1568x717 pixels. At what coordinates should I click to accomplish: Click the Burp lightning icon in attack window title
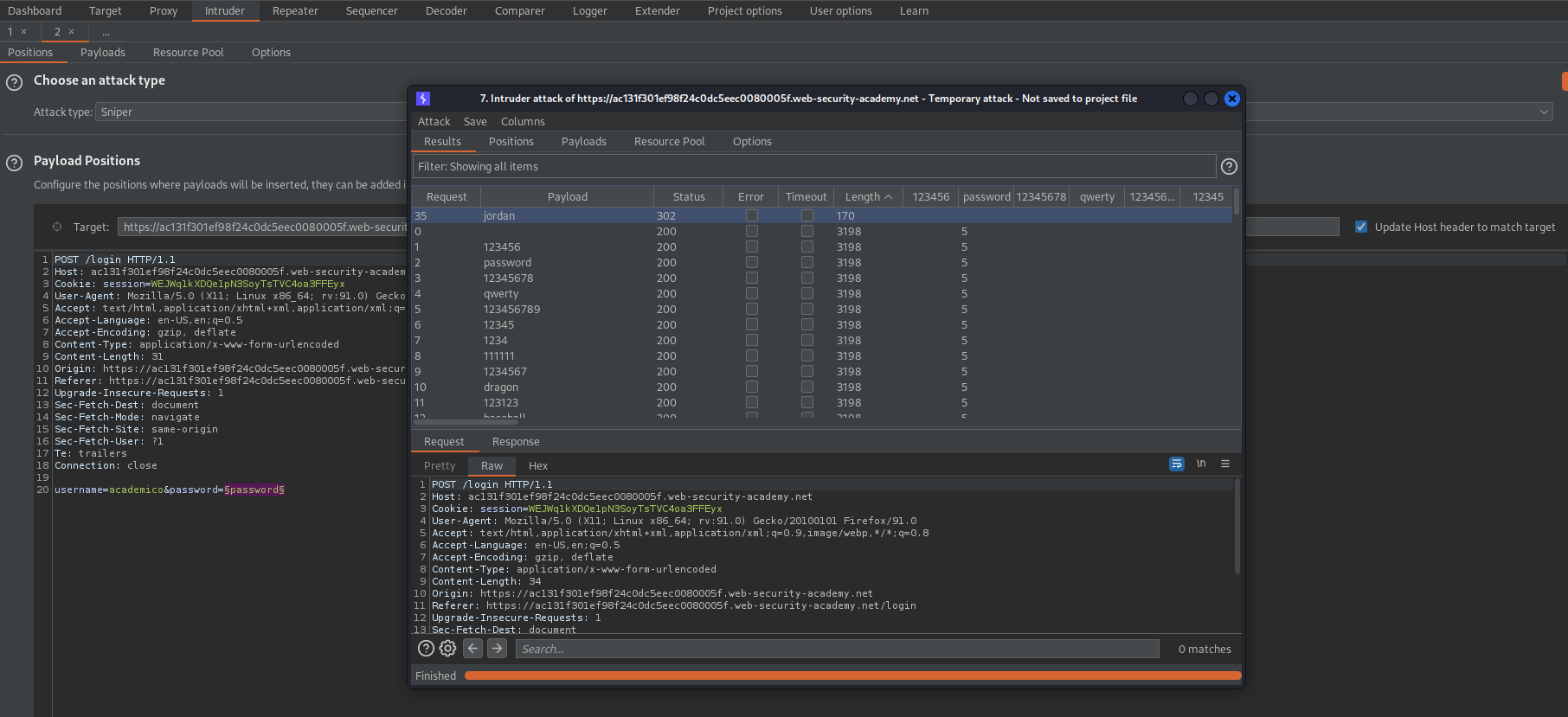click(x=423, y=99)
